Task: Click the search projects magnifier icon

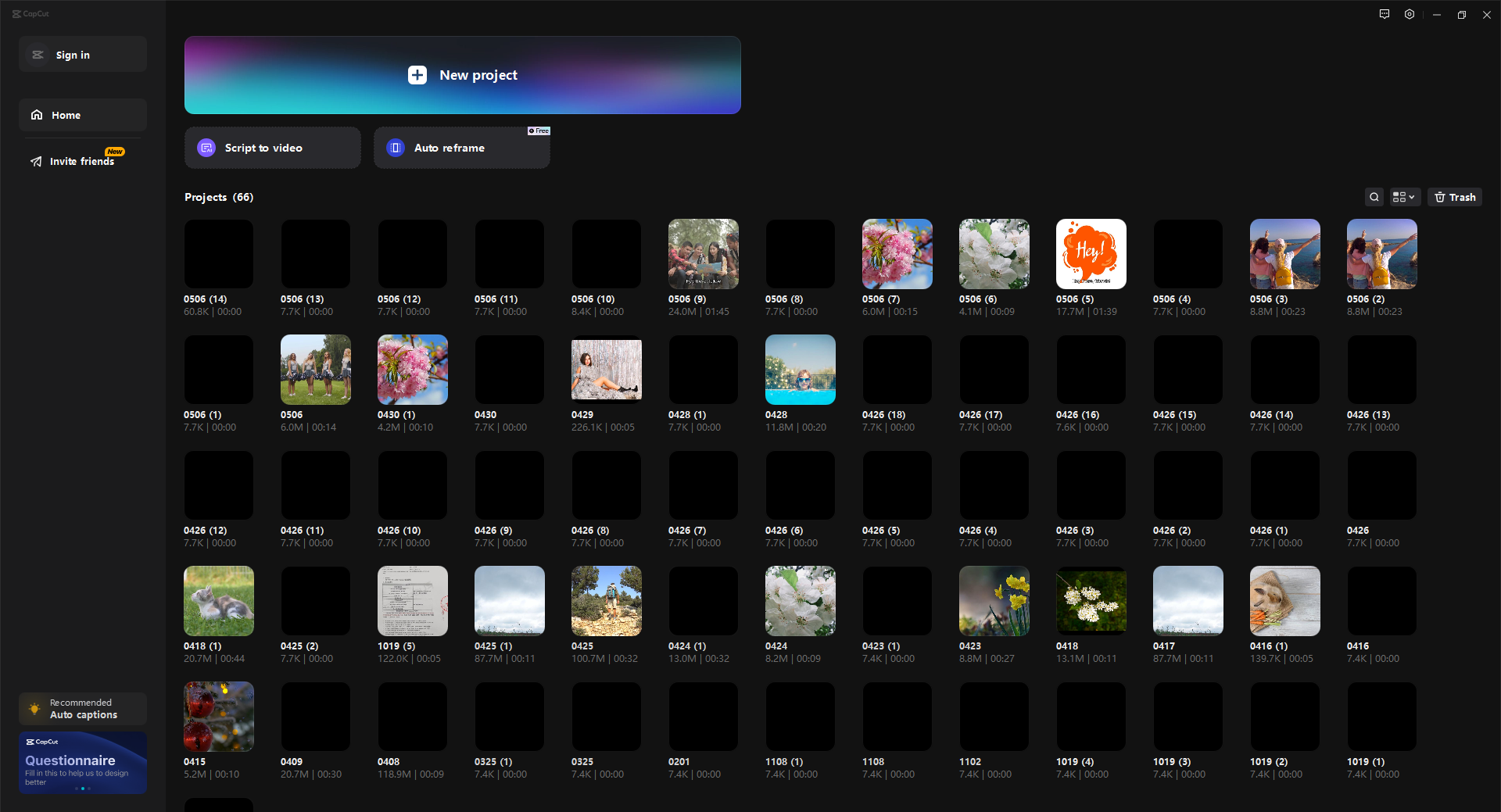Action: tap(1374, 197)
